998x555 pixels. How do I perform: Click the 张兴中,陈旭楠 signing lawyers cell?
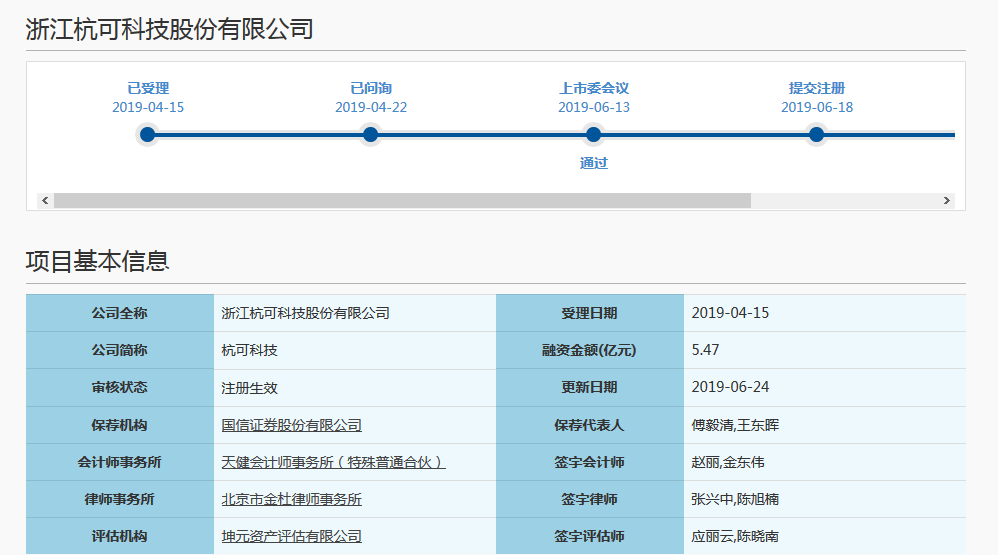pyautogui.click(x=824, y=499)
